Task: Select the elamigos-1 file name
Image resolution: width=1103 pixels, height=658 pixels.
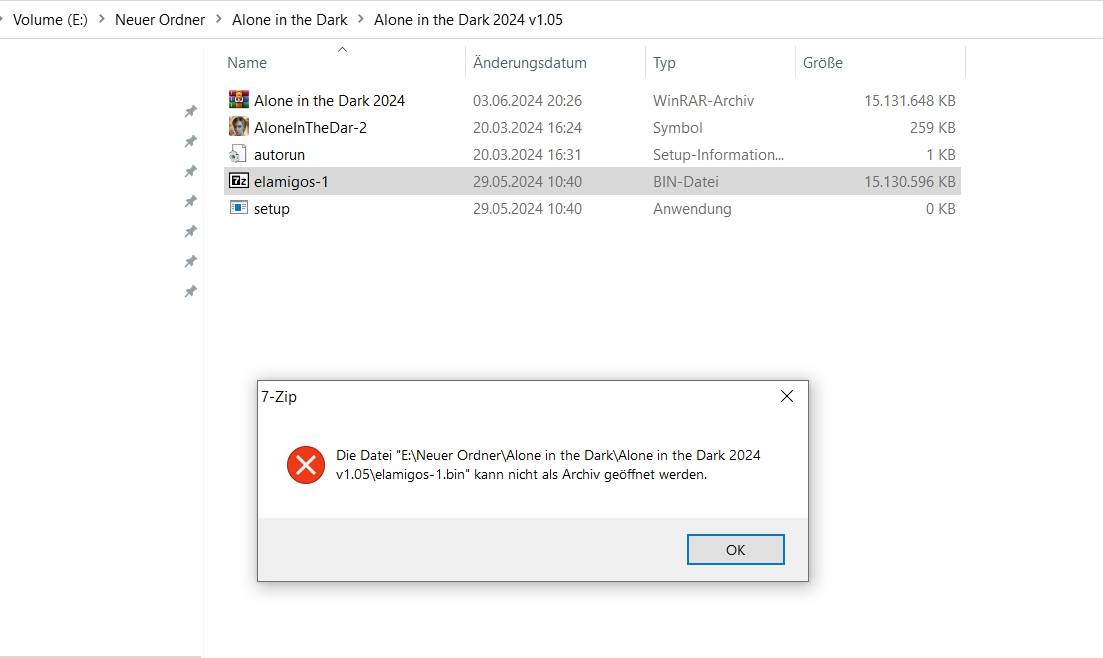Action: pos(291,182)
